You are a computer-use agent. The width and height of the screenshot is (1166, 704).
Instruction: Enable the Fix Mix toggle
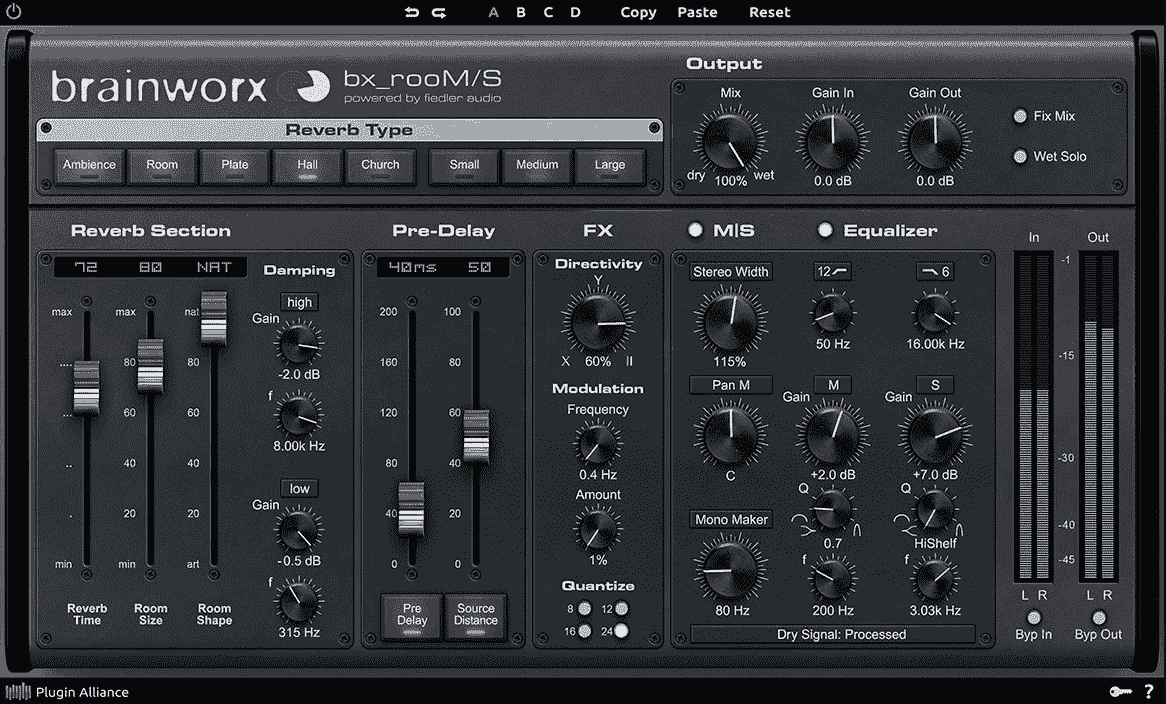(1021, 116)
